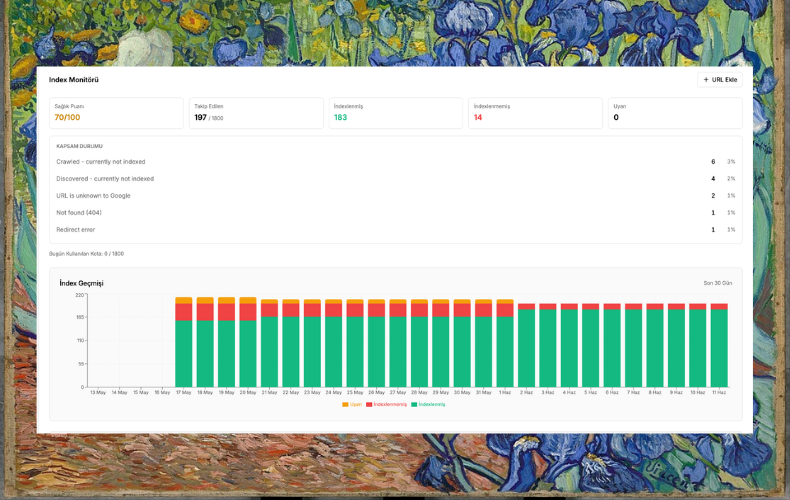
Task: Select the chart bar for 21 May
Action: click(x=270, y=343)
